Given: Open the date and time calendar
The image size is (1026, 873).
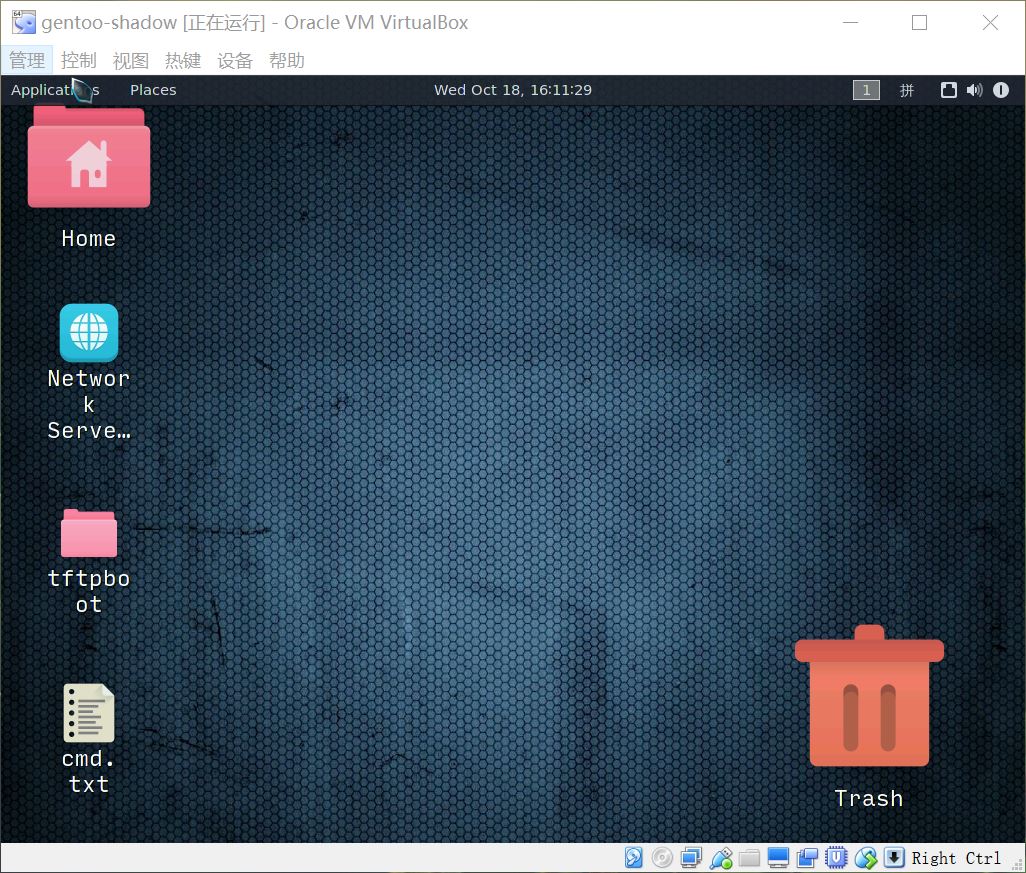Looking at the screenshot, I should (512, 90).
